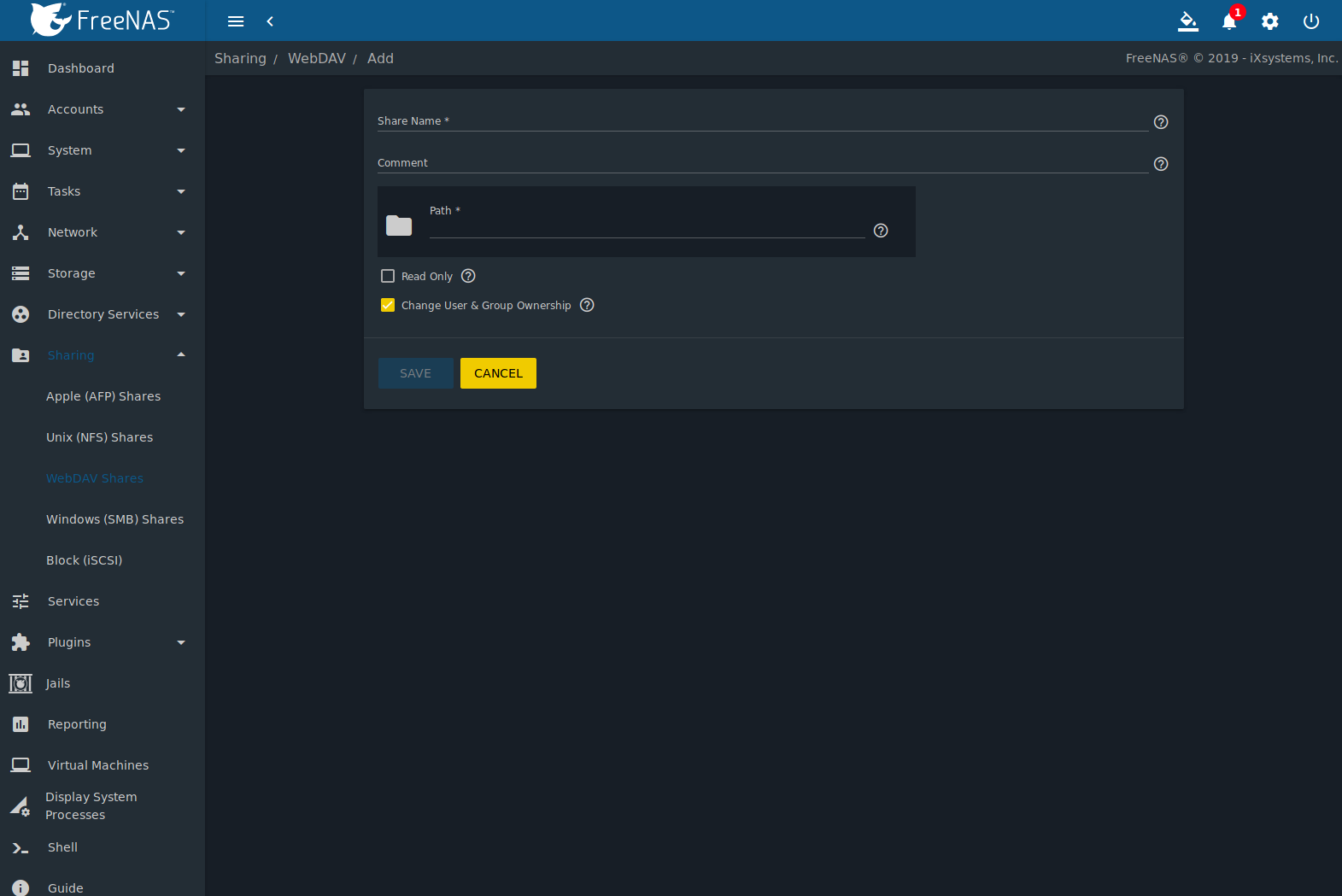Click the Services sliders icon
The image size is (1342, 896).
pyautogui.click(x=21, y=601)
